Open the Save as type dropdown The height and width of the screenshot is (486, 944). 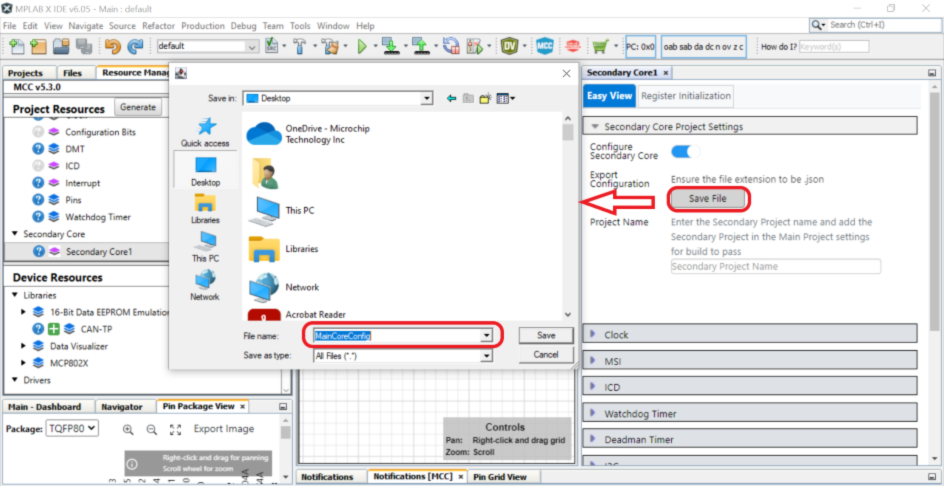tap(487, 356)
